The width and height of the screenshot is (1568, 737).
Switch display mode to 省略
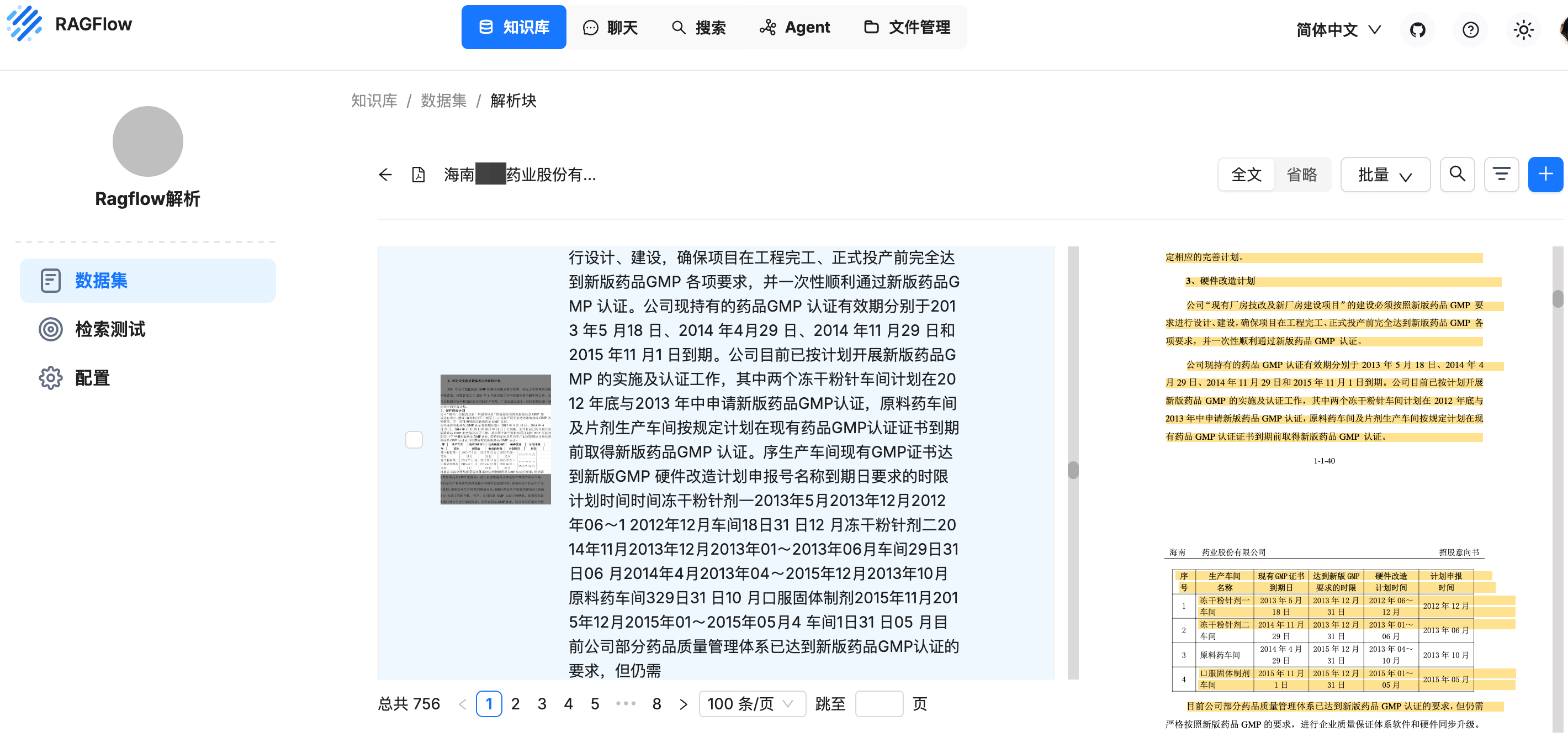tap(1302, 174)
